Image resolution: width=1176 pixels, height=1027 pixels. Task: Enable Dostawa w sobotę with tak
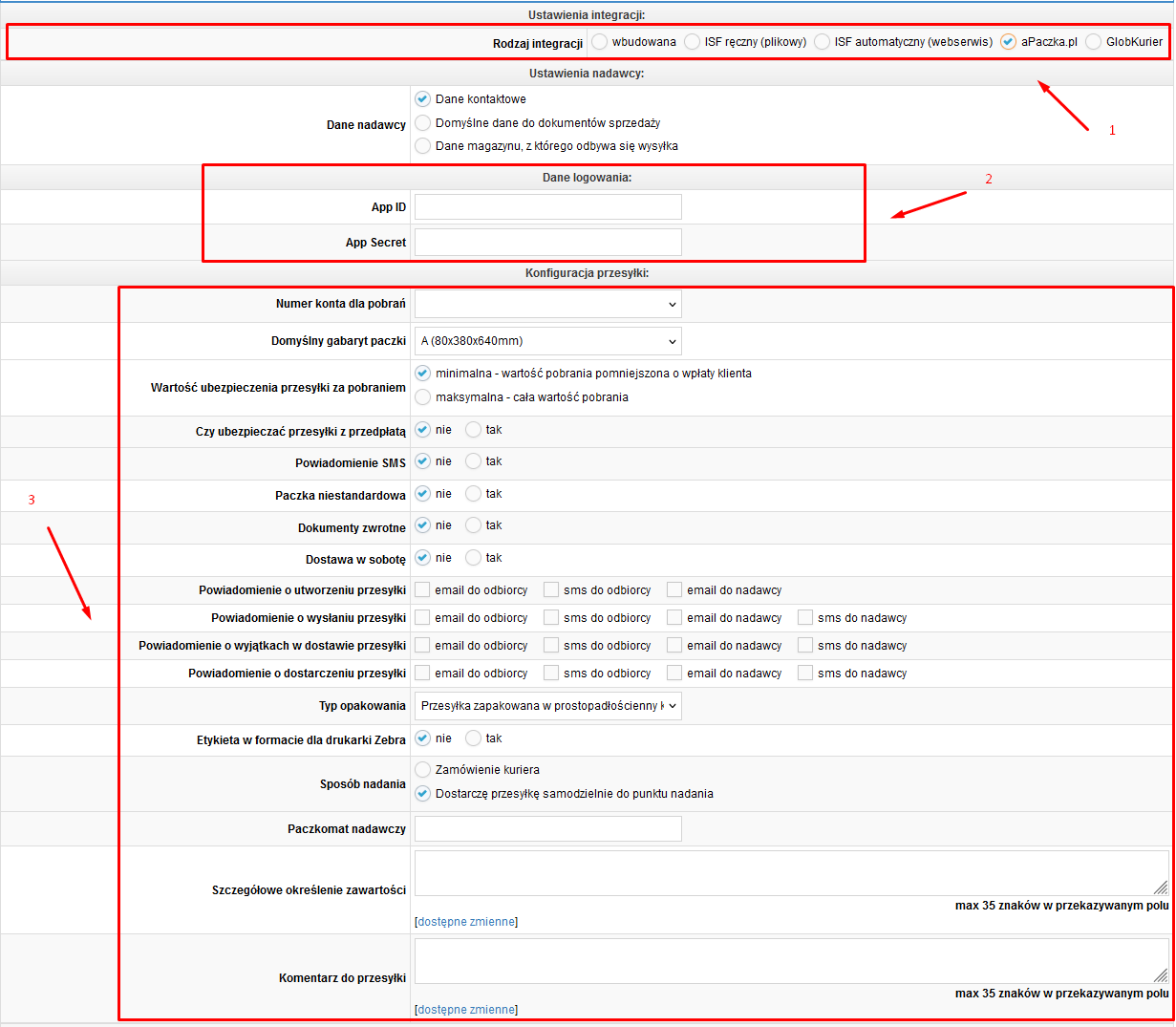tap(474, 558)
